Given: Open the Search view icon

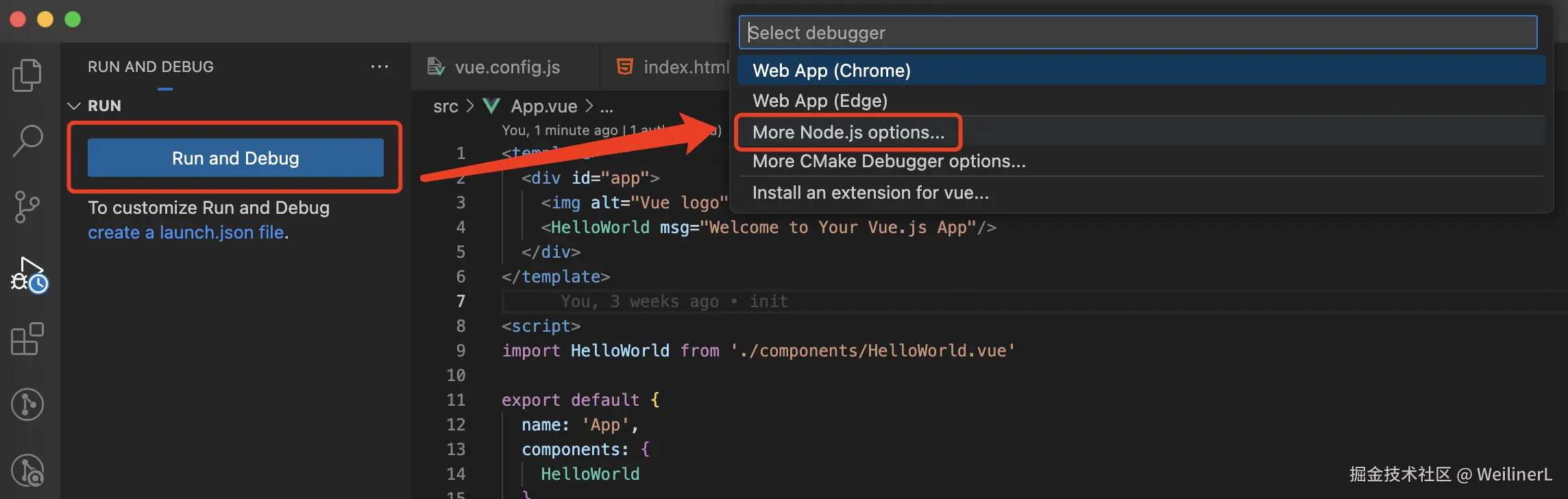Looking at the screenshot, I should [27, 141].
